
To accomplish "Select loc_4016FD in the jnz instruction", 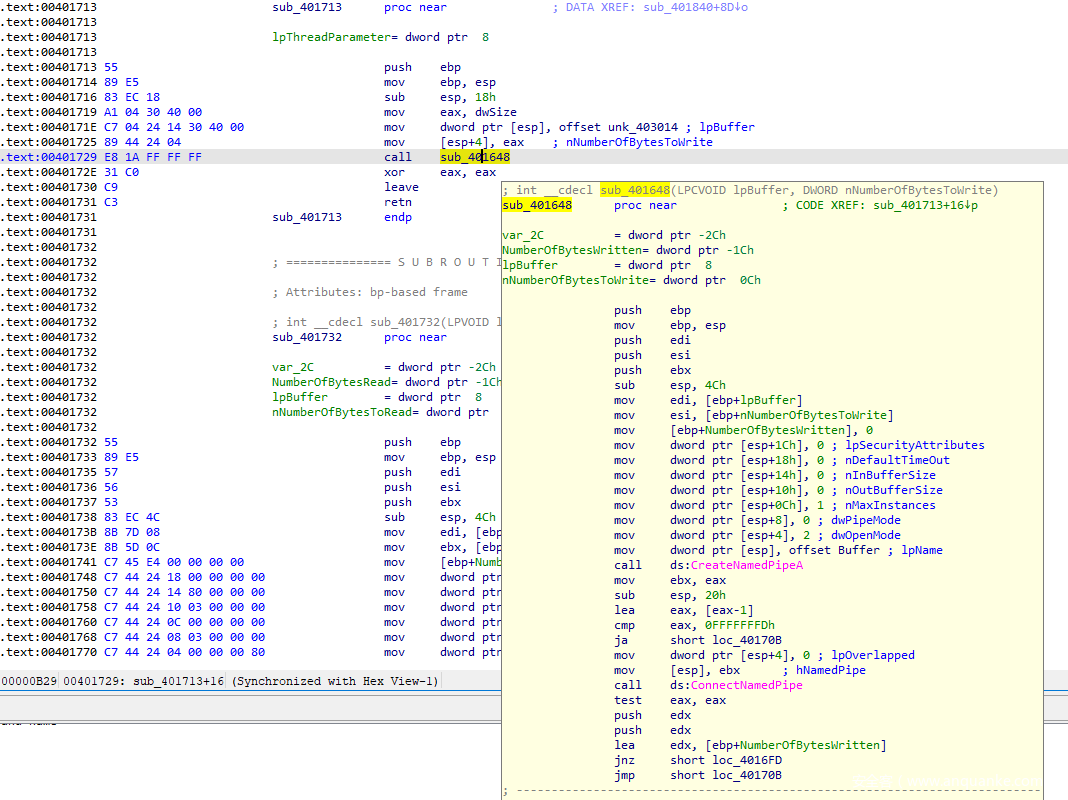I will 748,760.
